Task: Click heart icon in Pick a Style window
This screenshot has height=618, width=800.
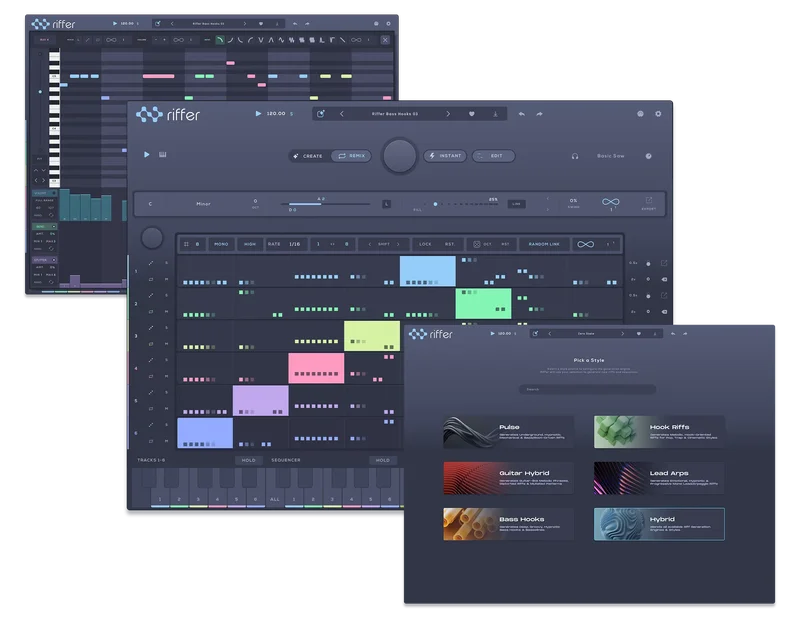Action: pos(638,334)
